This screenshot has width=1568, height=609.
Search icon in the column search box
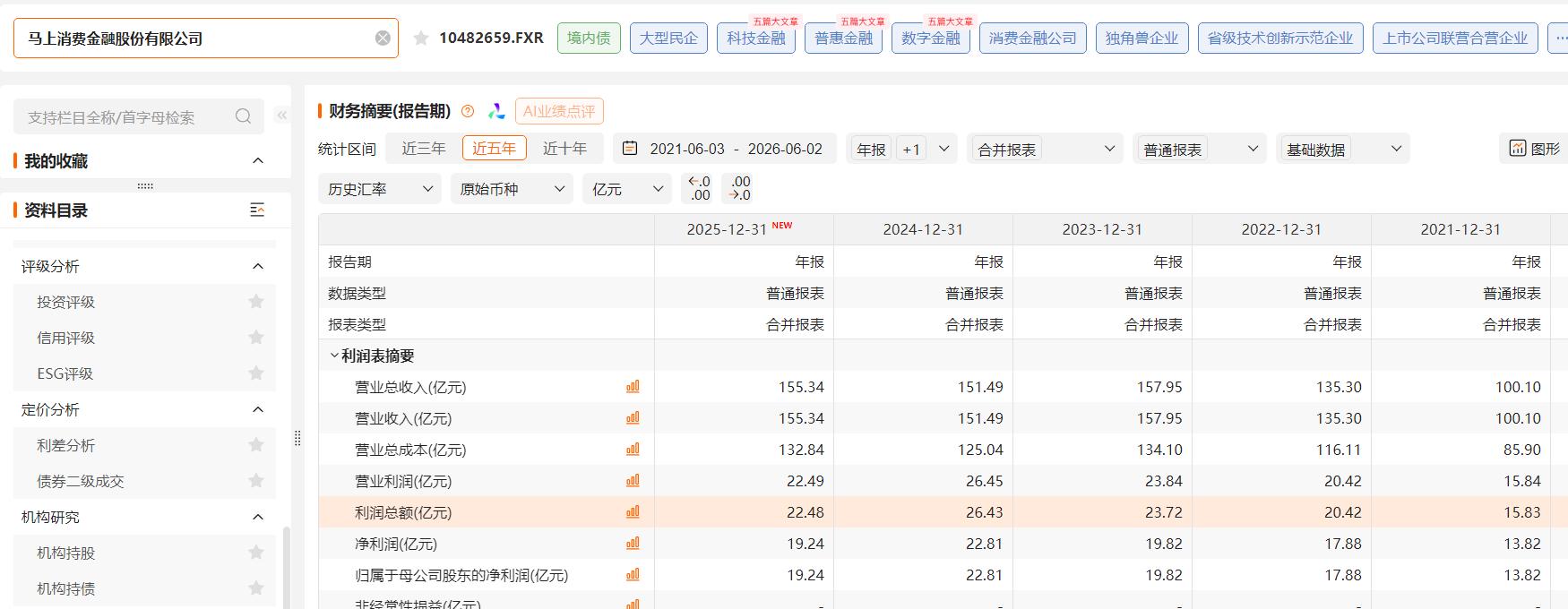pos(243,116)
